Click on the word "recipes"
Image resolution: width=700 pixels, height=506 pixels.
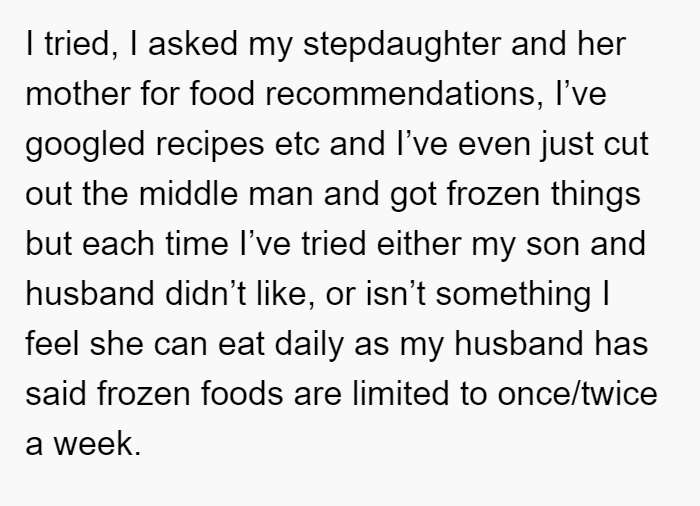click(210, 145)
